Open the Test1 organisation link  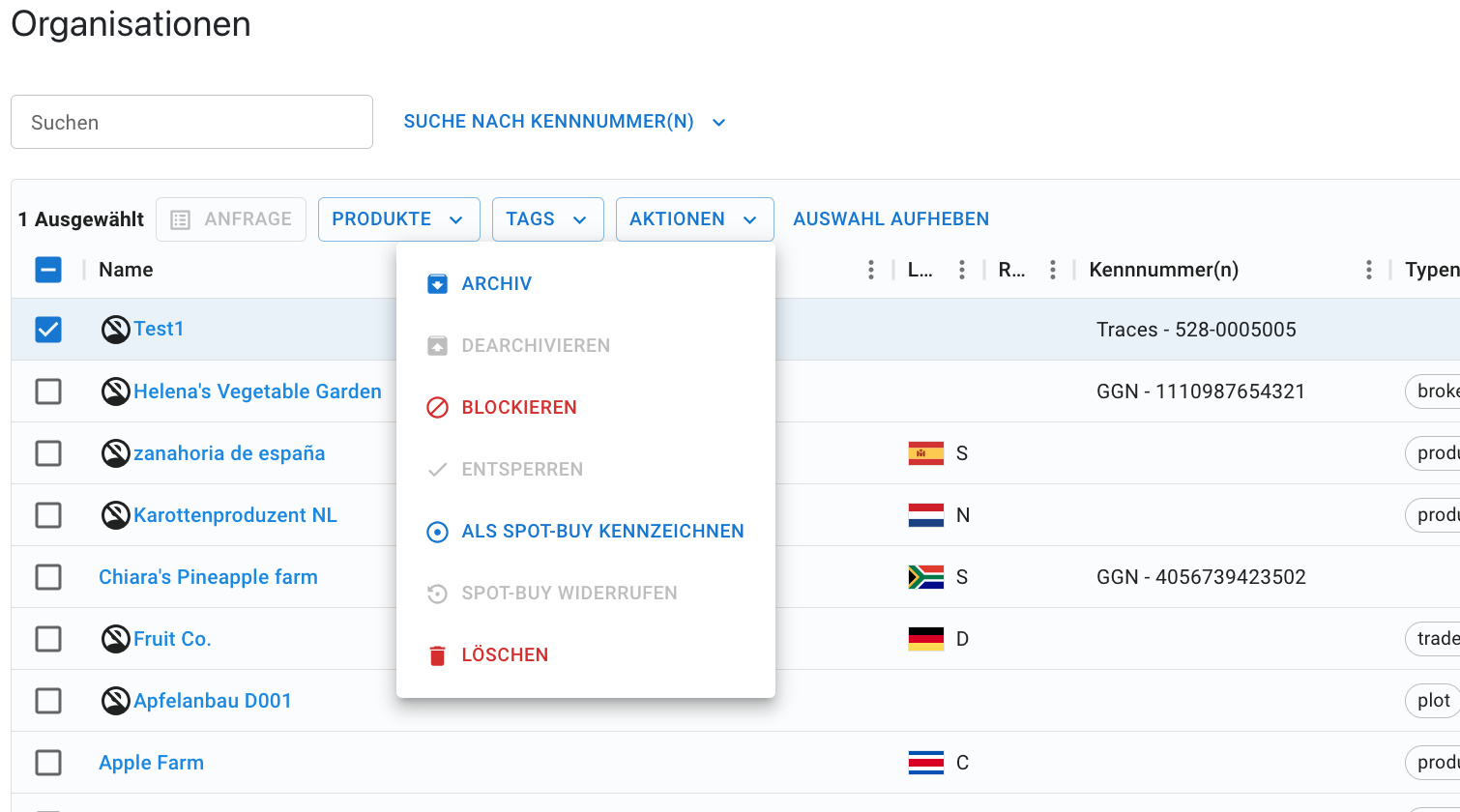(x=159, y=329)
